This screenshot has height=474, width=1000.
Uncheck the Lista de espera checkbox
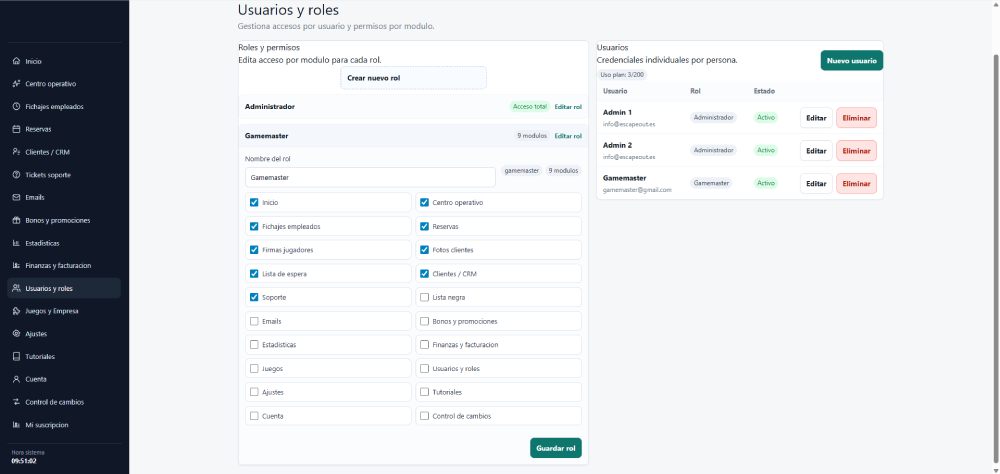[254, 274]
